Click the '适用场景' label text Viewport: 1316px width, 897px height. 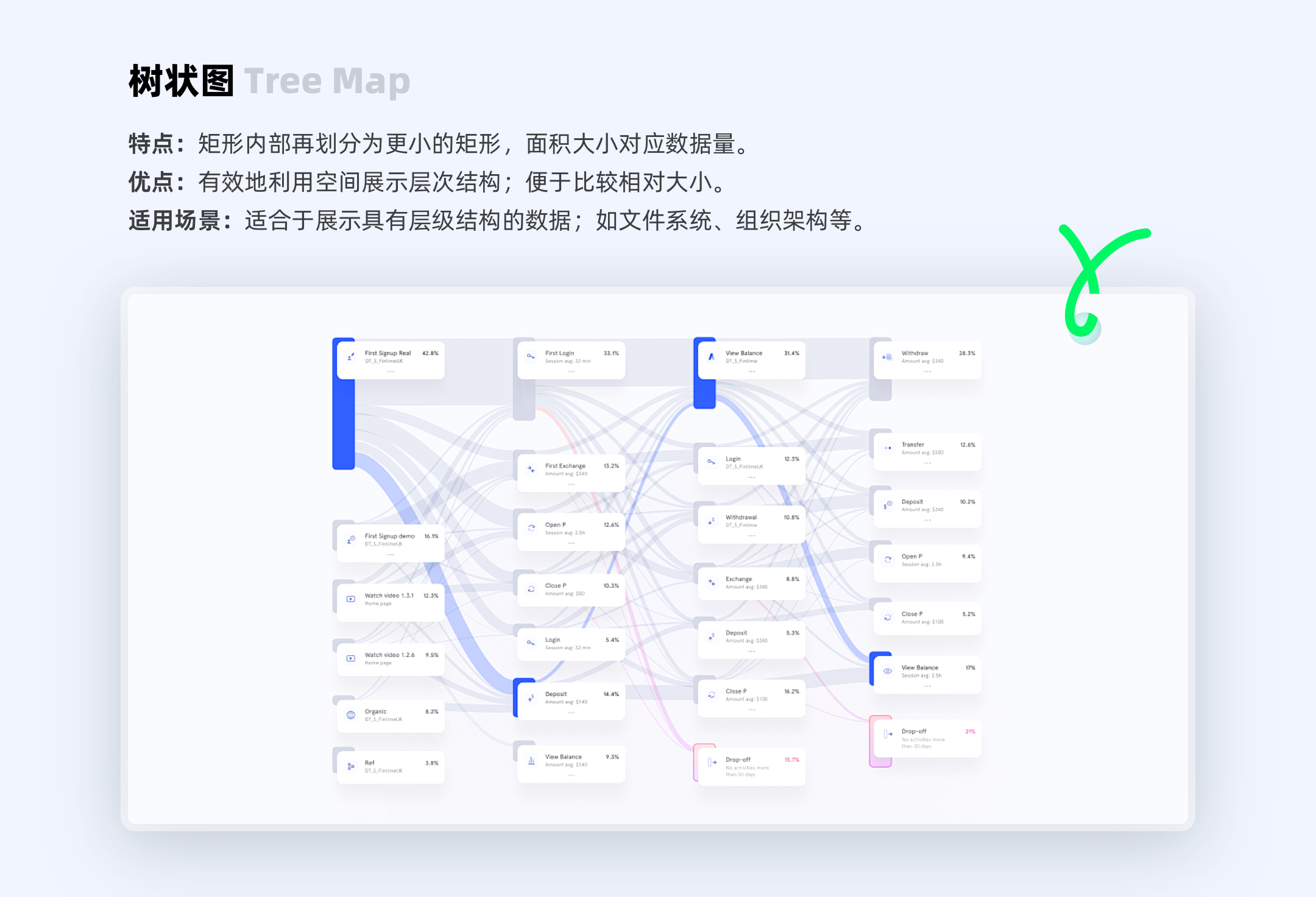pyautogui.click(x=175, y=220)
